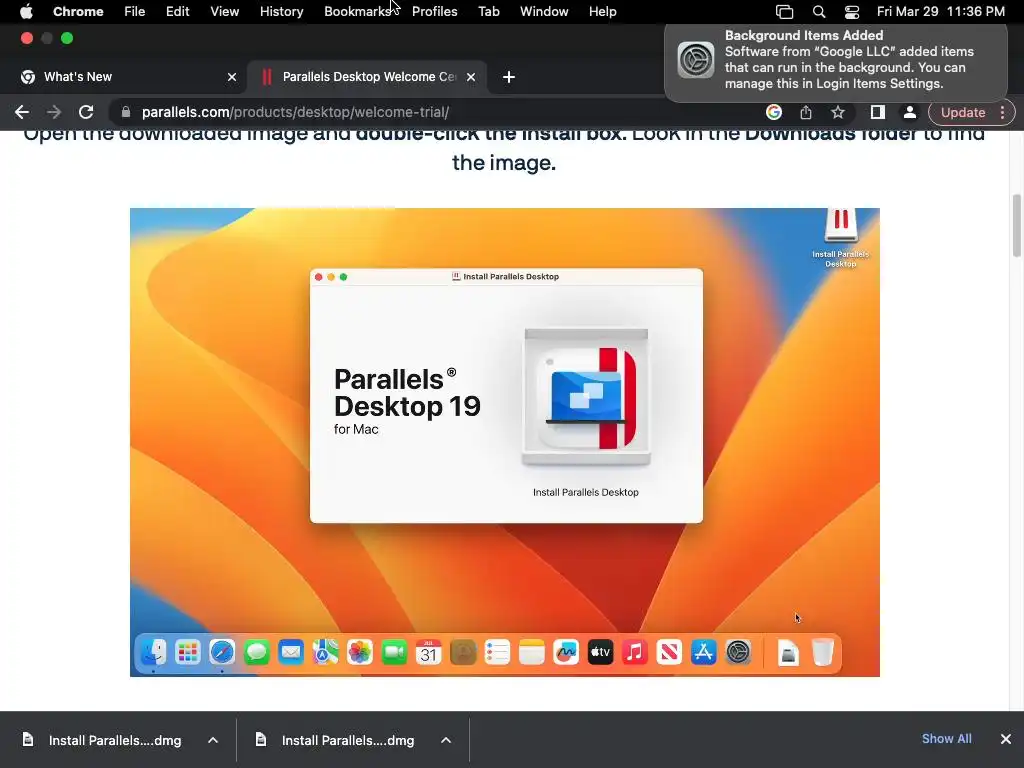This screenshot has width=1024, height=768.
Task: Open the Chrome app menu
Action: click(x=78, y=12)
